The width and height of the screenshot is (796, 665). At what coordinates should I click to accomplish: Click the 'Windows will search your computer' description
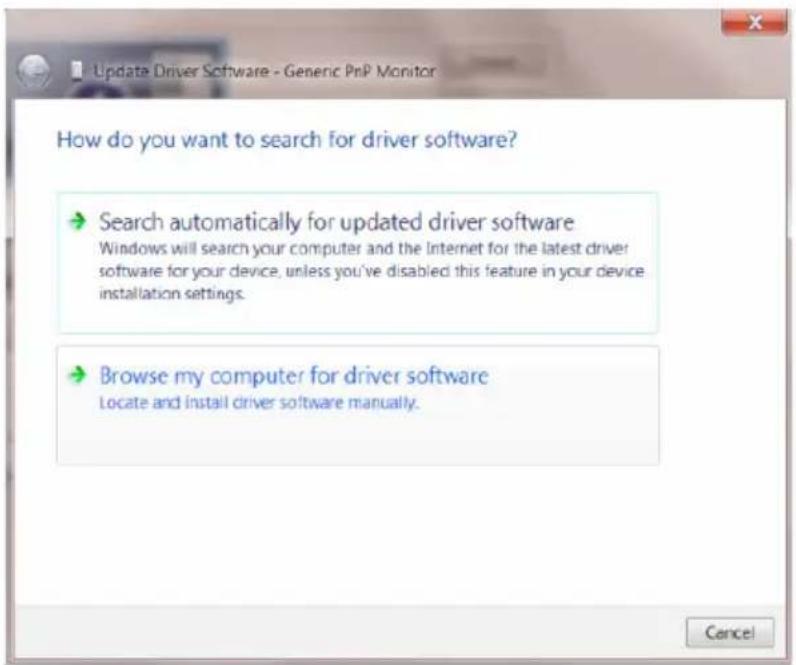pyautogui.click(x=363, y=249)
